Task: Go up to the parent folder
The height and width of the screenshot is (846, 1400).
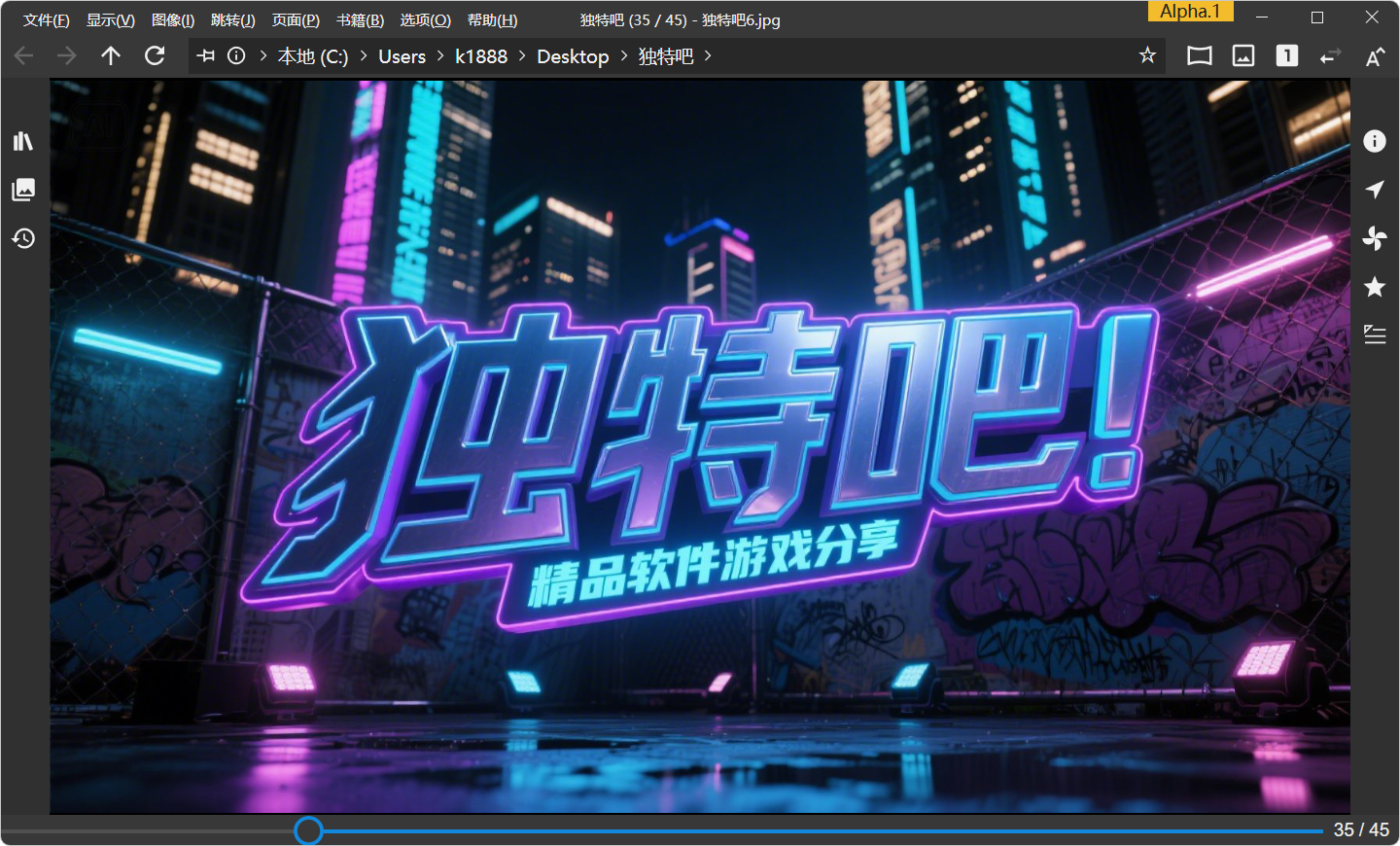Action: pyautogui.click(x=111, y=56)
